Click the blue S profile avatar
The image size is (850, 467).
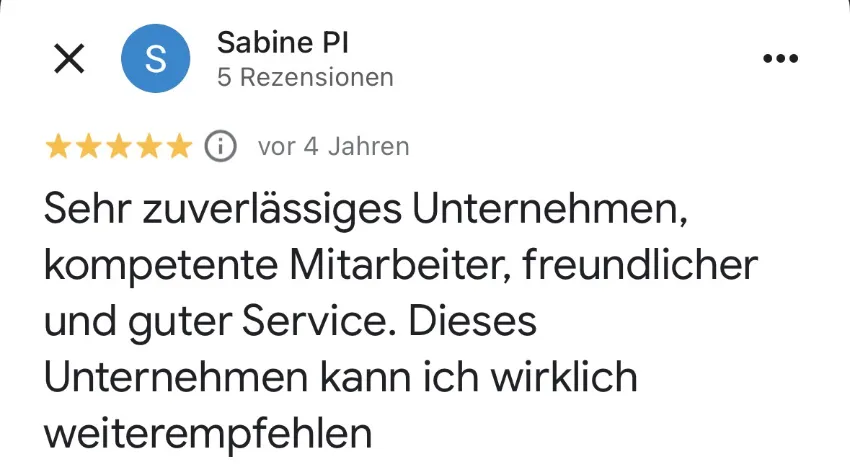click(x=155, y=59)
